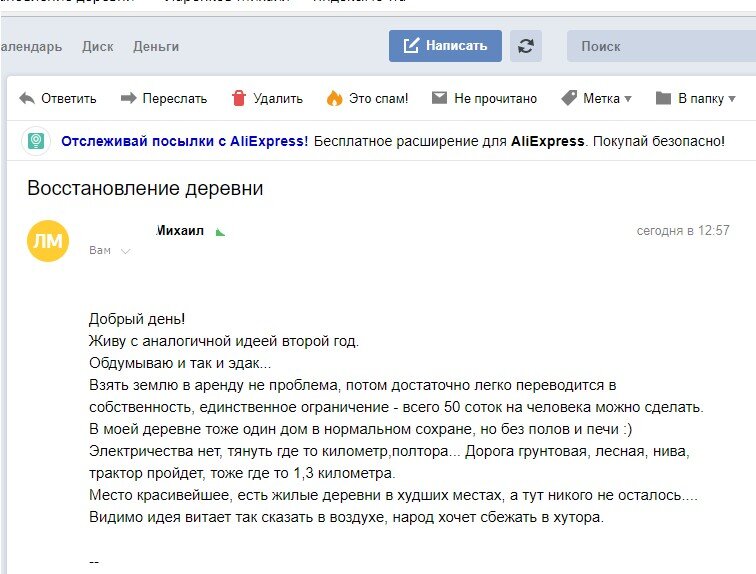The height and width of the screenshot is (574, 756).
Task: Click the ЛМ sender avatar
Action: tap(48, 241)
